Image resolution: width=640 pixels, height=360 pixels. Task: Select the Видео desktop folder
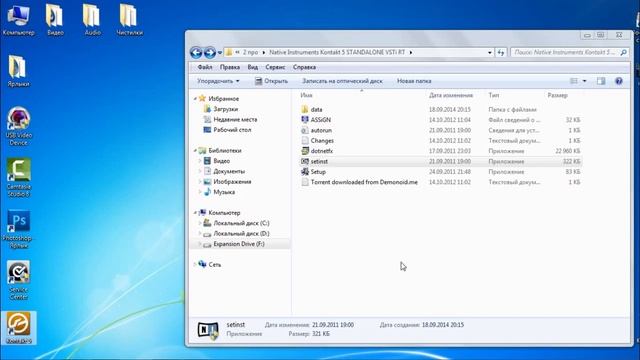[x=55, y=20]
